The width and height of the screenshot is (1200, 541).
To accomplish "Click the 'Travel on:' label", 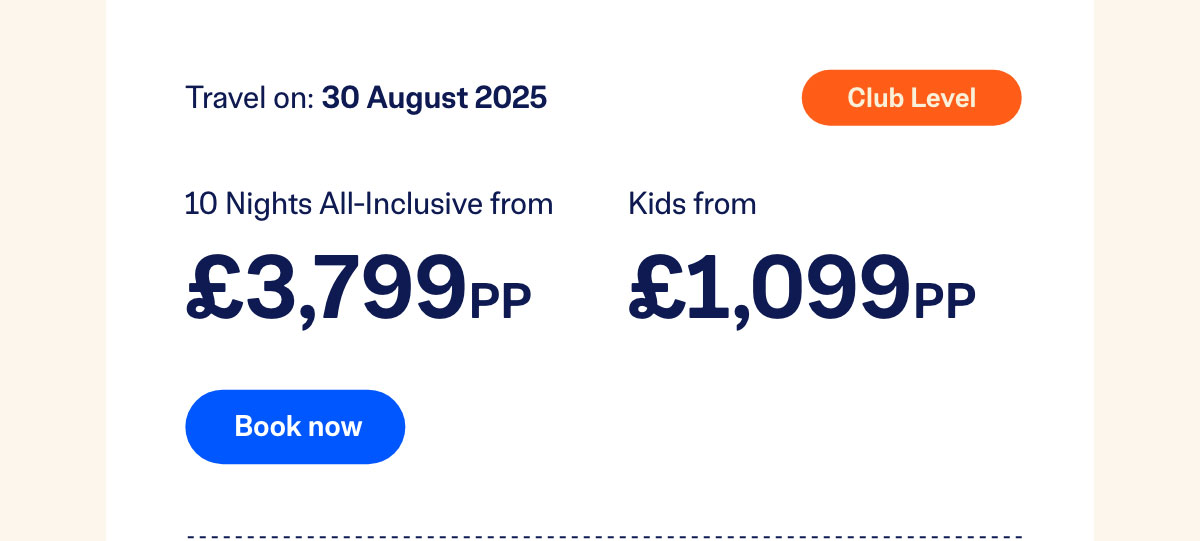I will 250,98.
